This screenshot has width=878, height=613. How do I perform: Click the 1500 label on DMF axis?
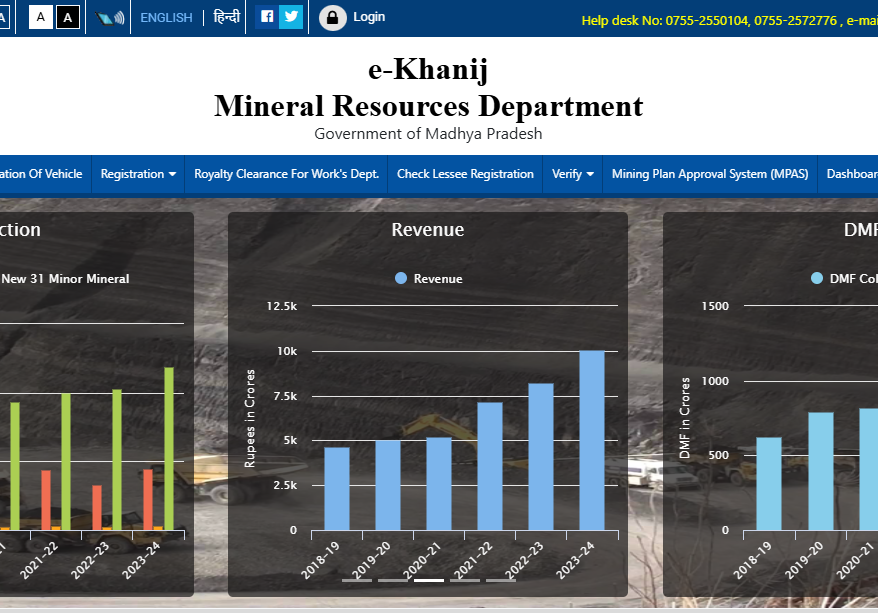pyautogui.click(x=715, y=306)
